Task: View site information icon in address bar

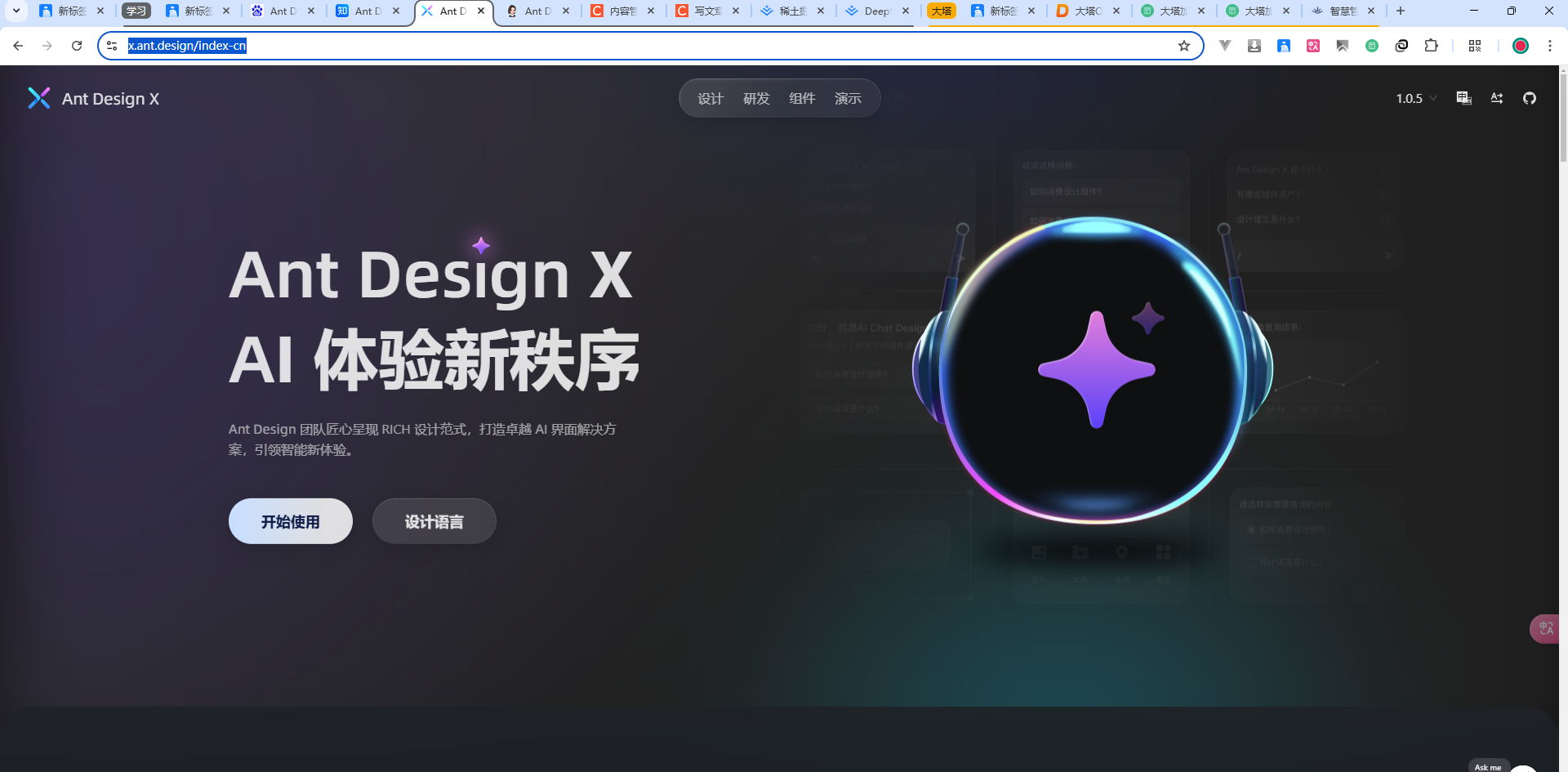Action: click(x=113, y=46)
